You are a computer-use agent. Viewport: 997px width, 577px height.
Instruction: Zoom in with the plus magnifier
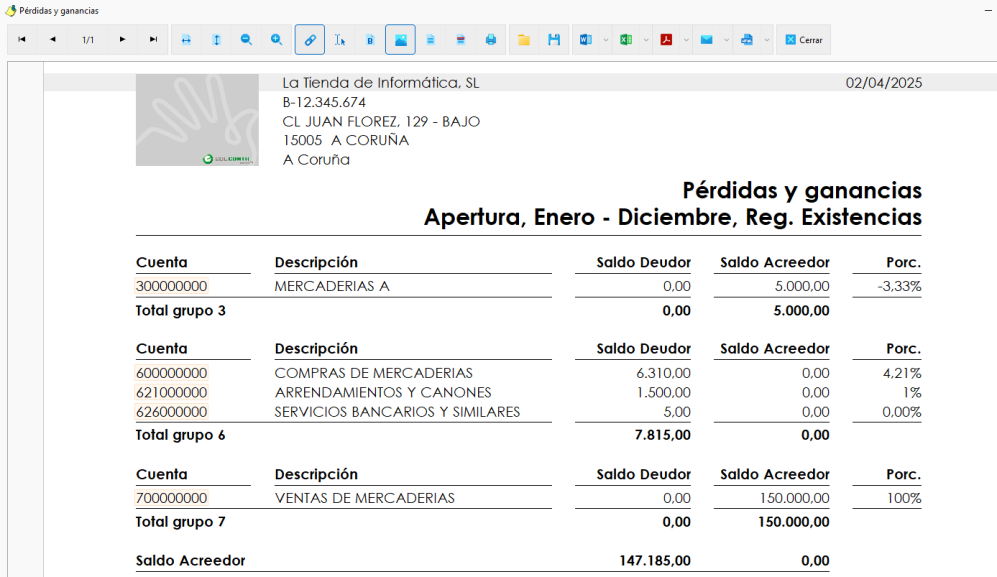[277, 39]
